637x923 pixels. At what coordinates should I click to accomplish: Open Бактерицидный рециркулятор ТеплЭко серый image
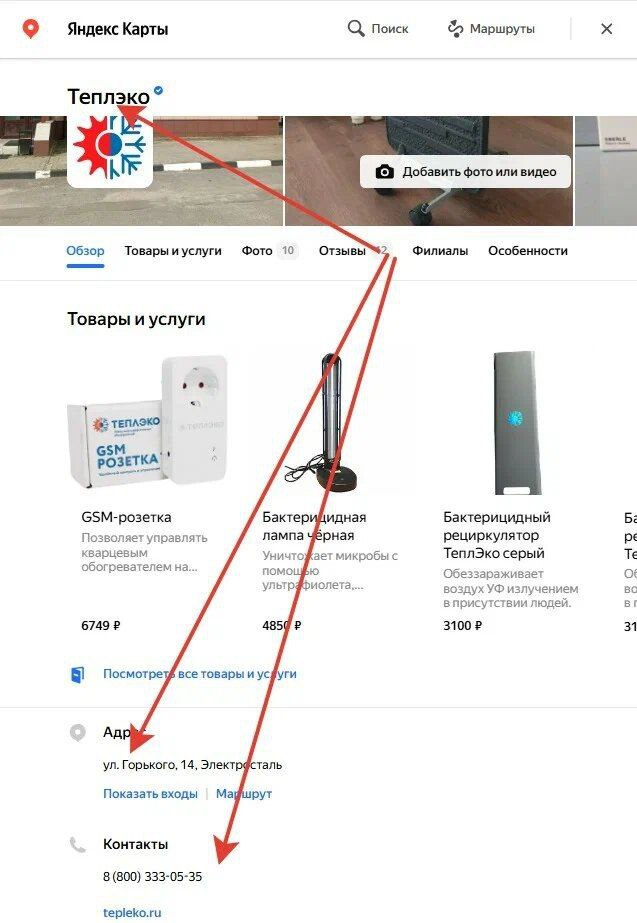click(x=517, y=423)
